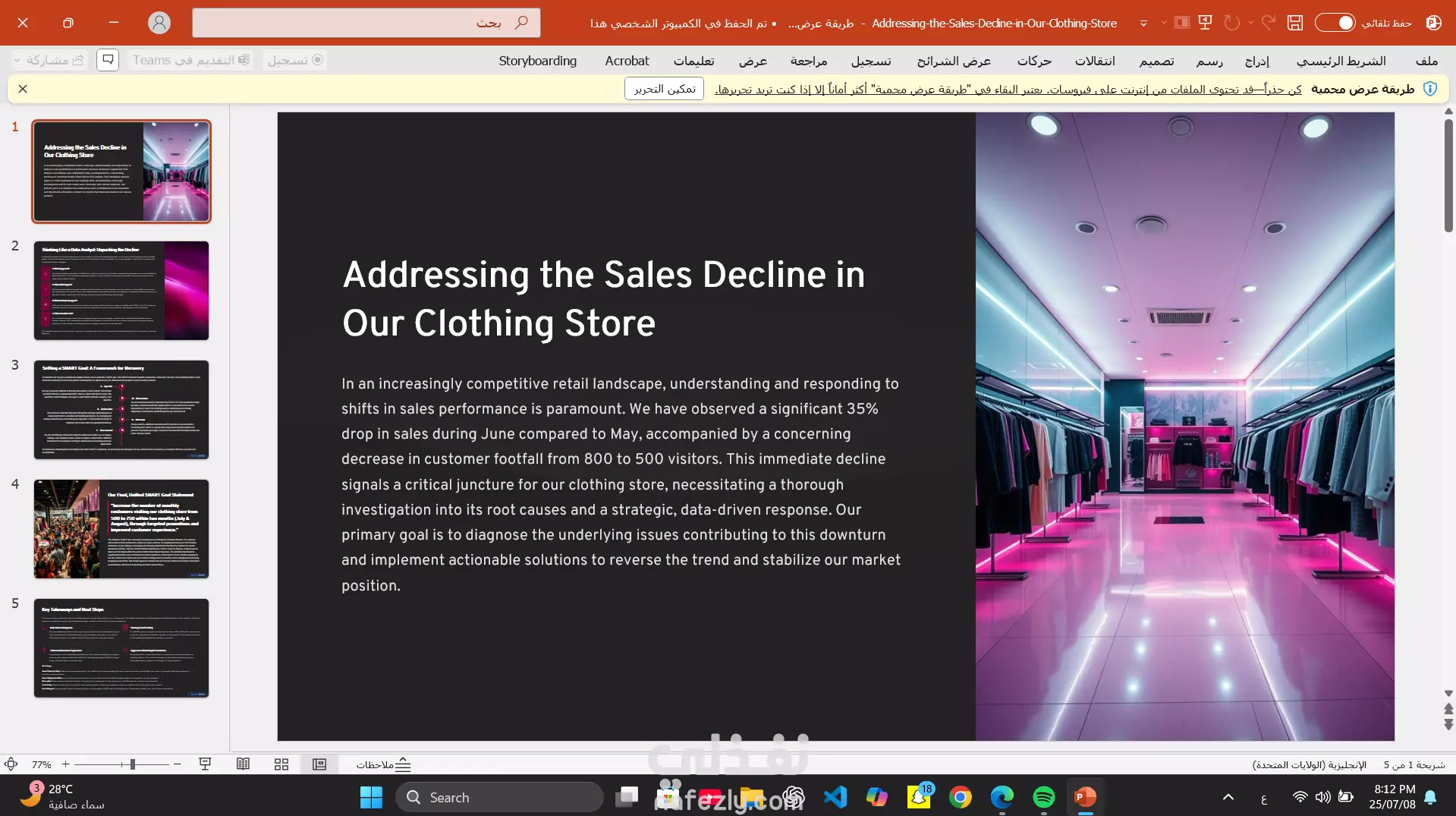
Task: Click the next slide double-arrow button
Action: (x=1448, y=725)
